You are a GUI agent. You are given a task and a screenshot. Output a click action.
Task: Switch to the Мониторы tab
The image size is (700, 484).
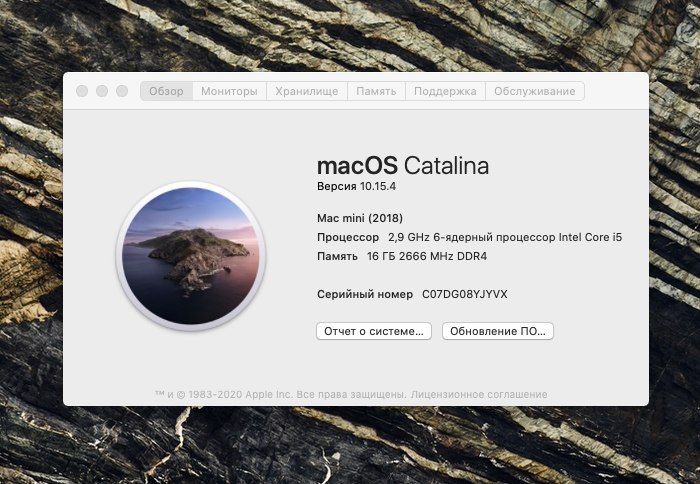(229, 91)
